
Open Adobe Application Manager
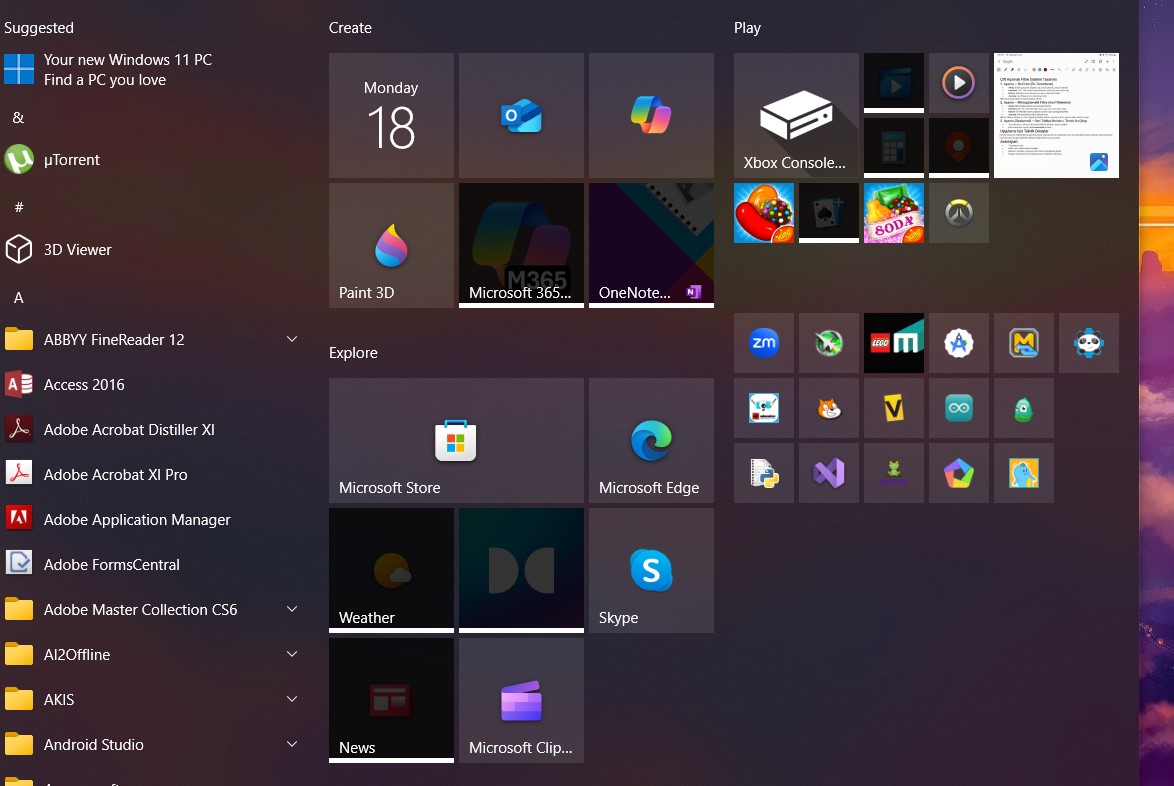152,520
